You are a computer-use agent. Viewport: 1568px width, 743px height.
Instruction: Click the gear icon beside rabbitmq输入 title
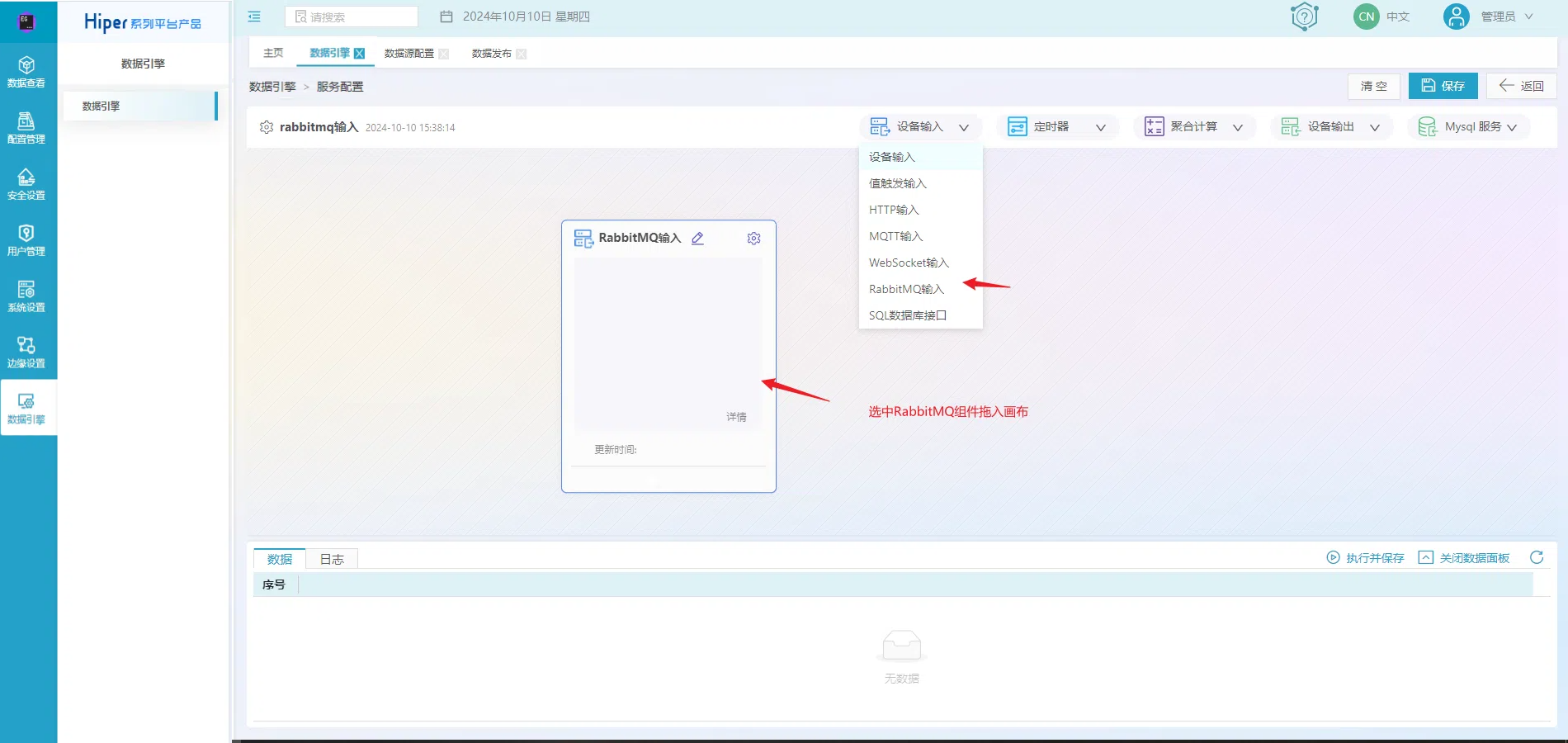pyautogui.click(x=266, y=127)
